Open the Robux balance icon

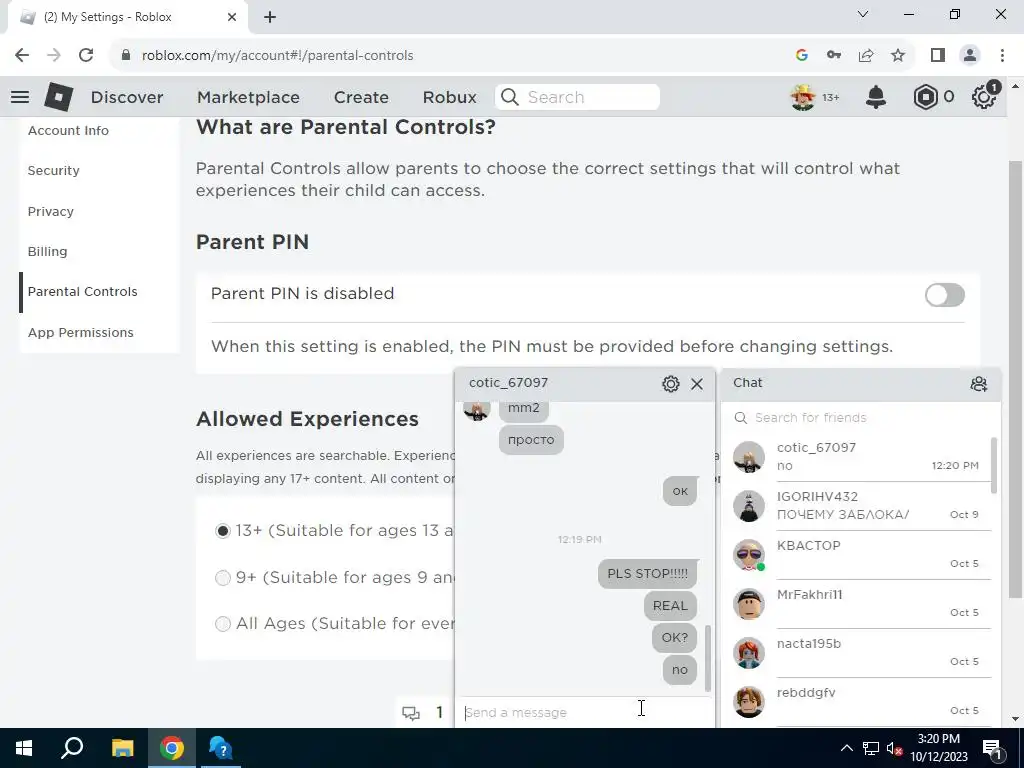point(925,97)
